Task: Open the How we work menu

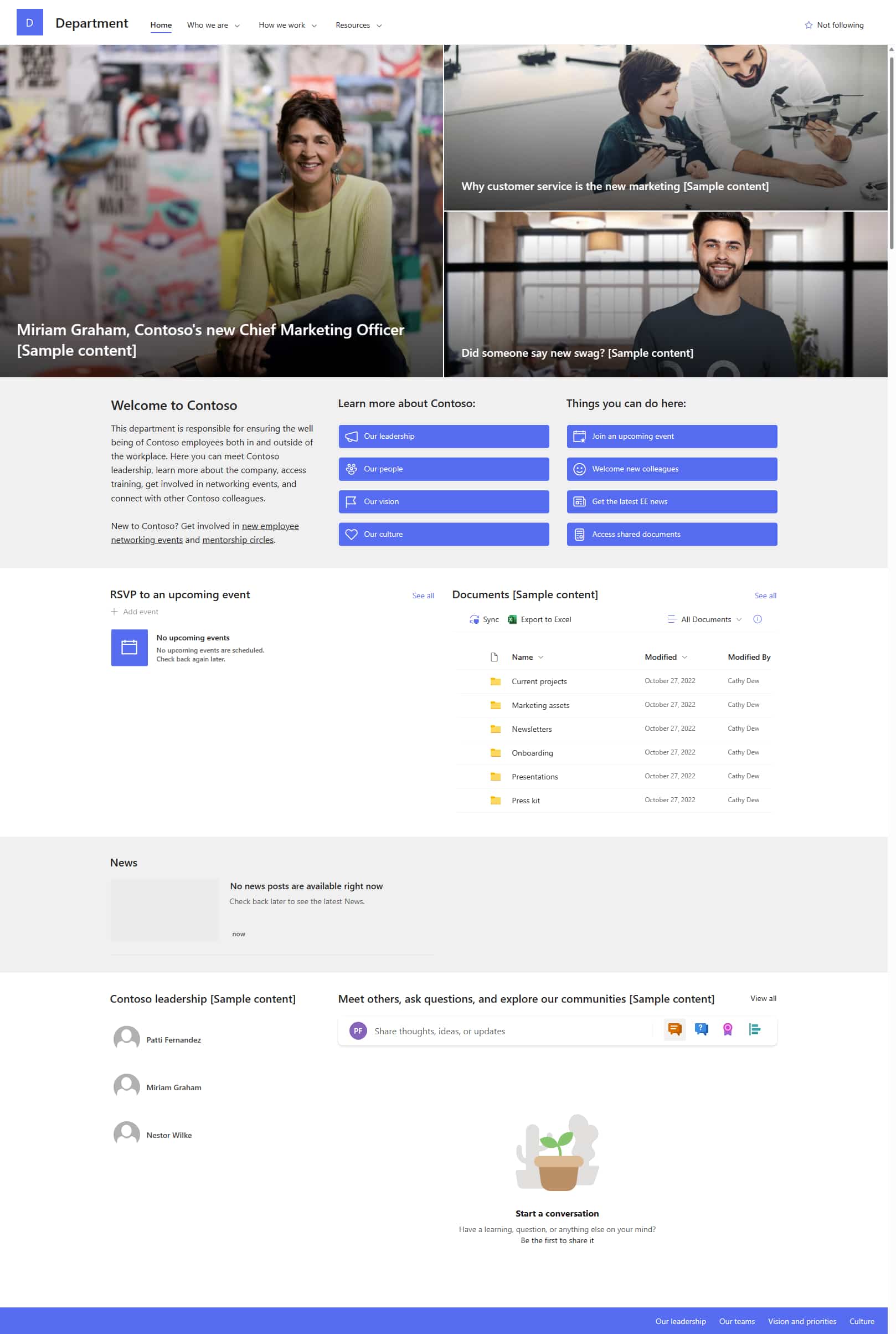Action: tap(287, 25)
